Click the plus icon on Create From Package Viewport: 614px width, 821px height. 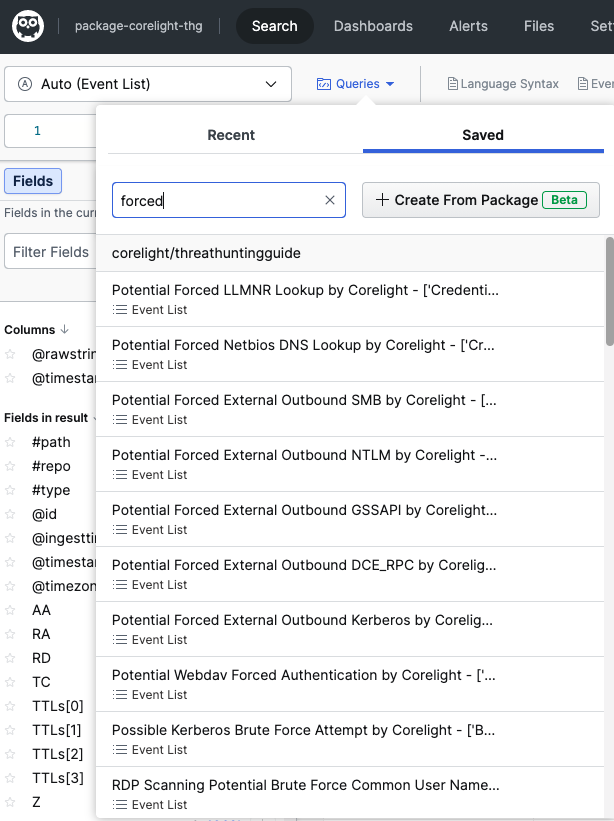pos(382,199)
